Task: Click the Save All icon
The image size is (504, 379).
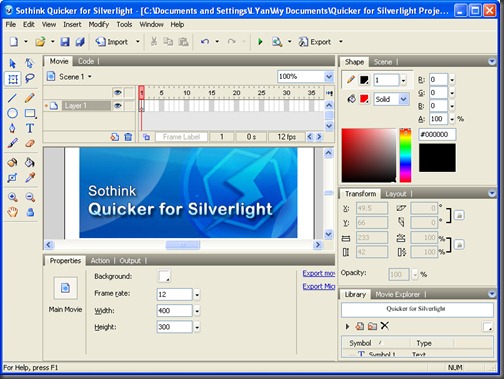Action: click(80, 42)
